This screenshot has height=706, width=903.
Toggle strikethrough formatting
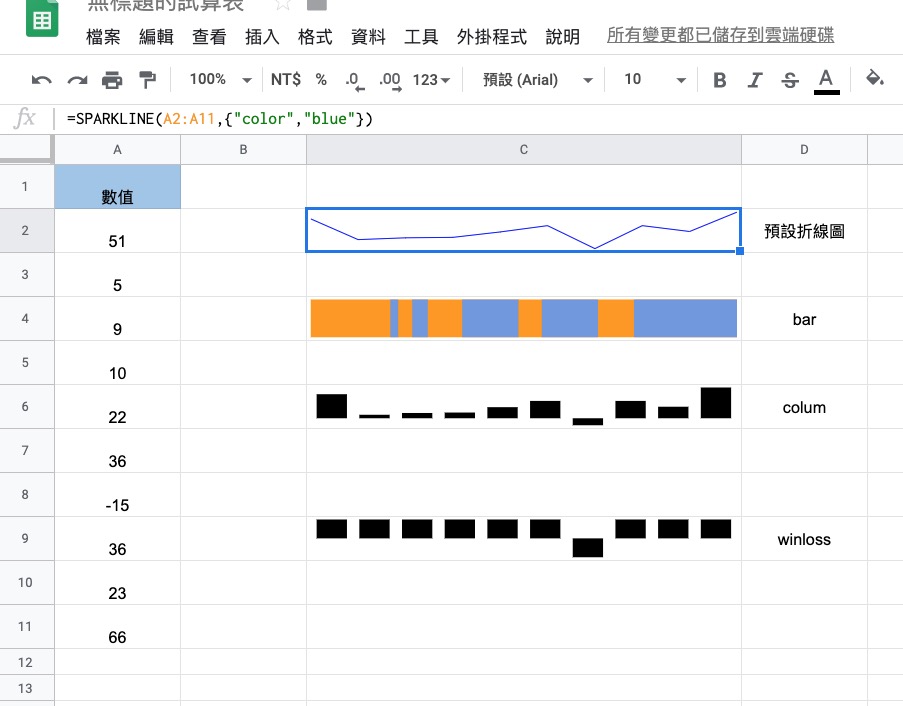(x=790, y=80)
